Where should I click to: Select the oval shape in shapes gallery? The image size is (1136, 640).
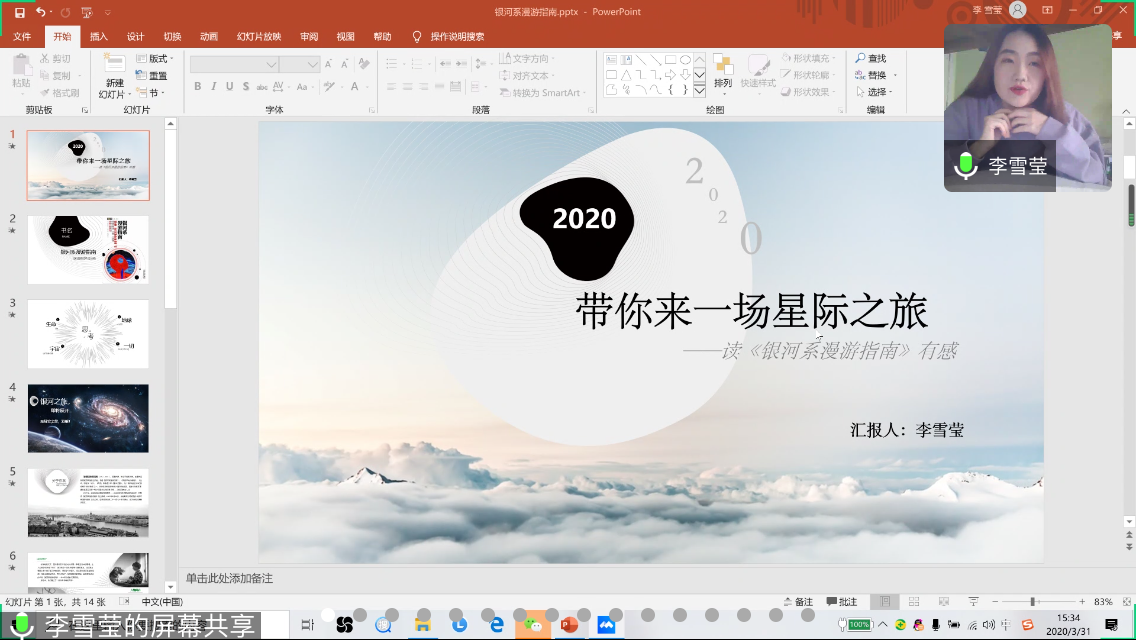(685, 60)
